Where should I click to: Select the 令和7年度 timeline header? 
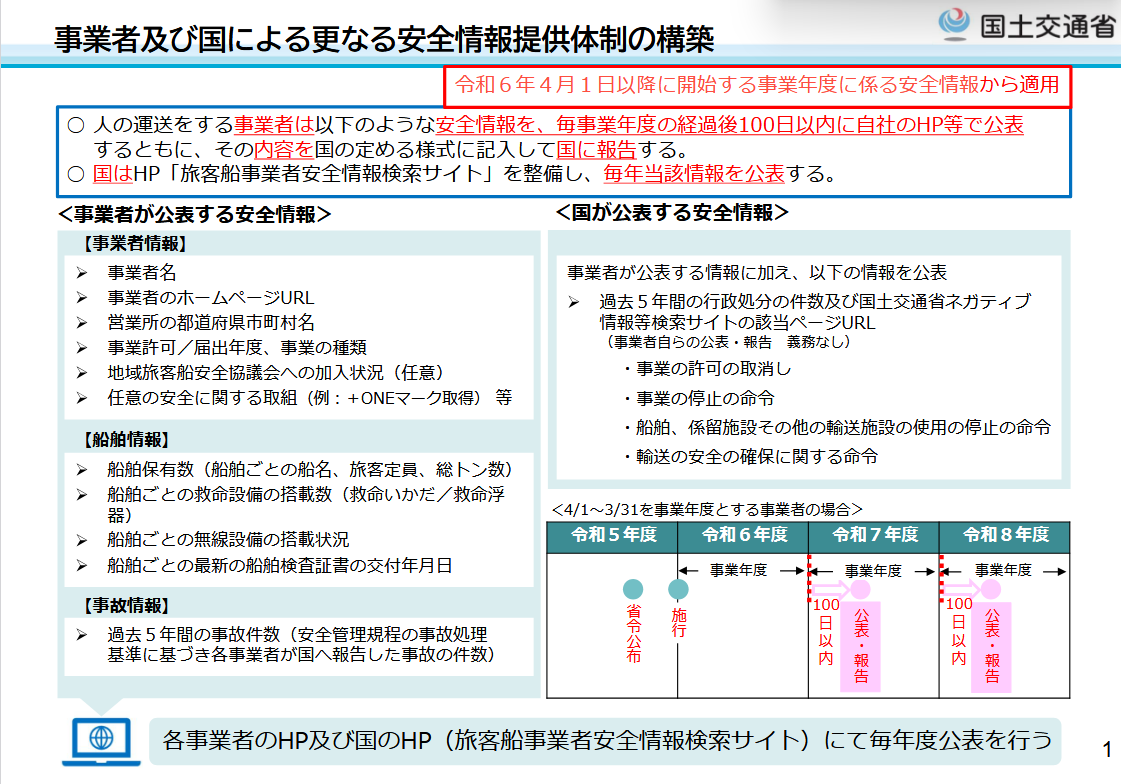coord(874,535)
